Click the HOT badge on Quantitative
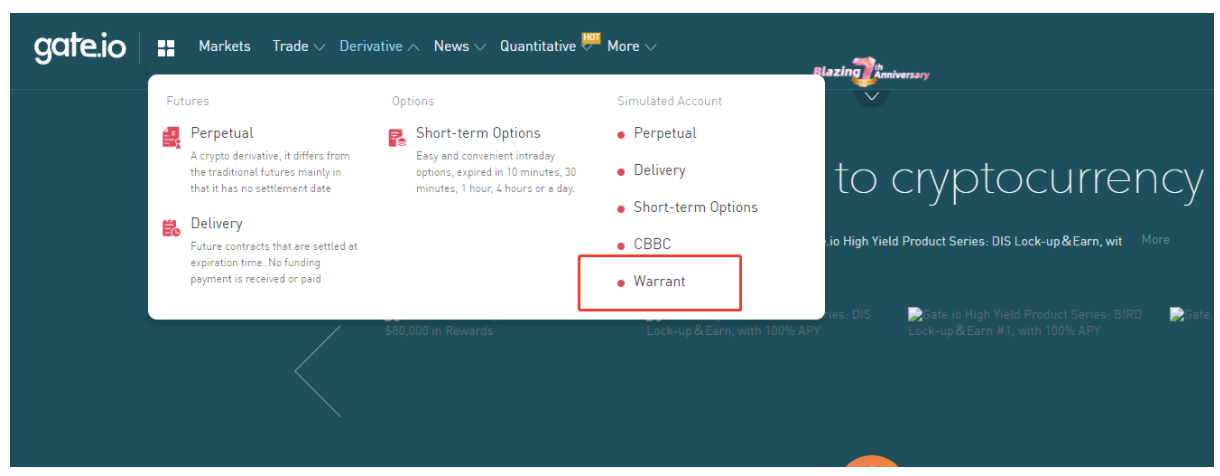1220x476 pixels. pyautogui.click(x=591, y=39)
